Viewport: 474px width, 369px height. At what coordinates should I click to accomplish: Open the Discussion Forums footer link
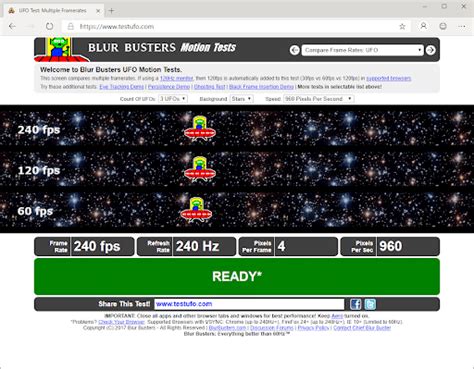272,328
